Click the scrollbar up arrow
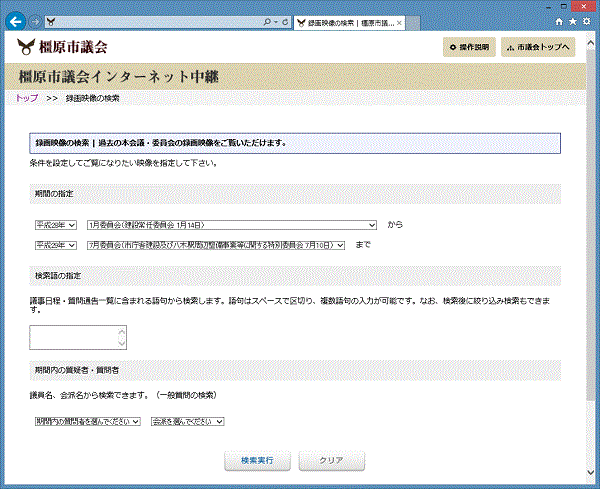The image size is (600, 489). (590, 43)
